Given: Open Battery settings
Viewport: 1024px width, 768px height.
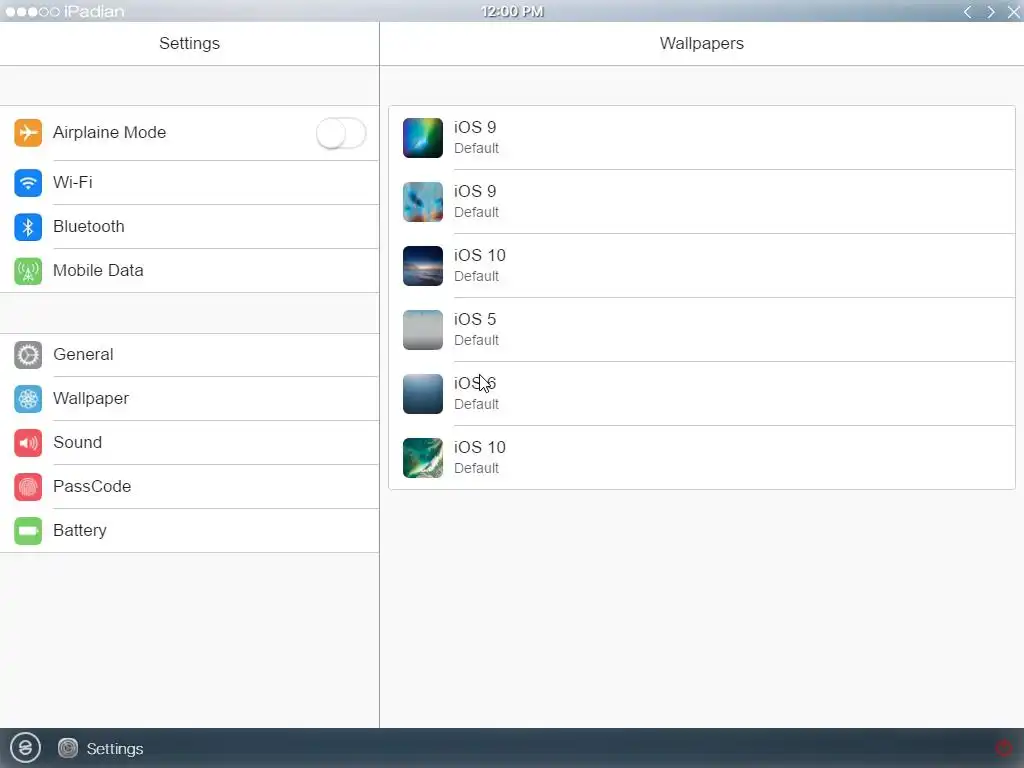Looking at the screenshot, I should pos(189,530).
